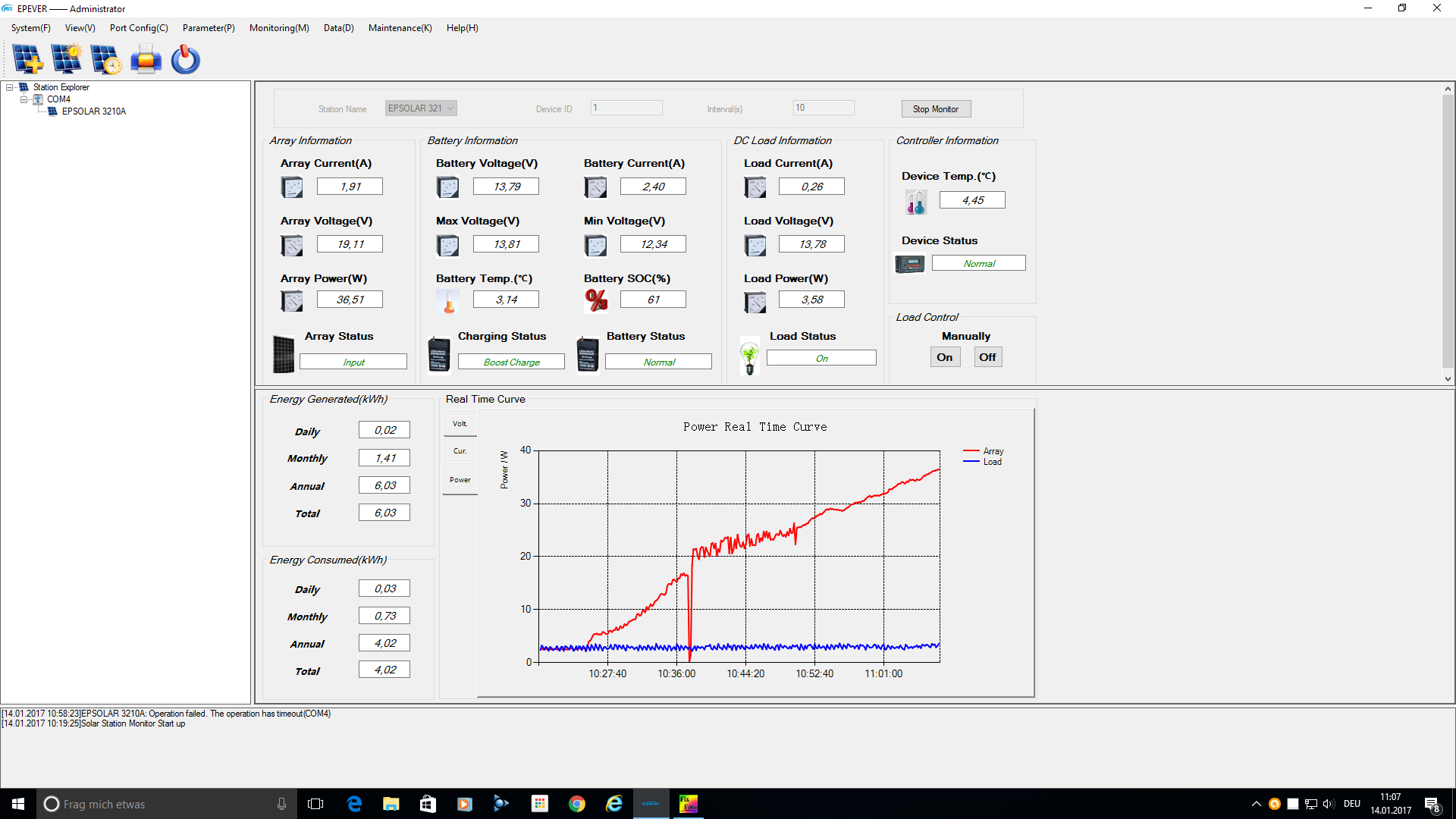This screenshot has width=1456, height=819.
Task: Click the solar panel with clock toolbar icon
Action: pyautogui.click(x=106, y=59)
